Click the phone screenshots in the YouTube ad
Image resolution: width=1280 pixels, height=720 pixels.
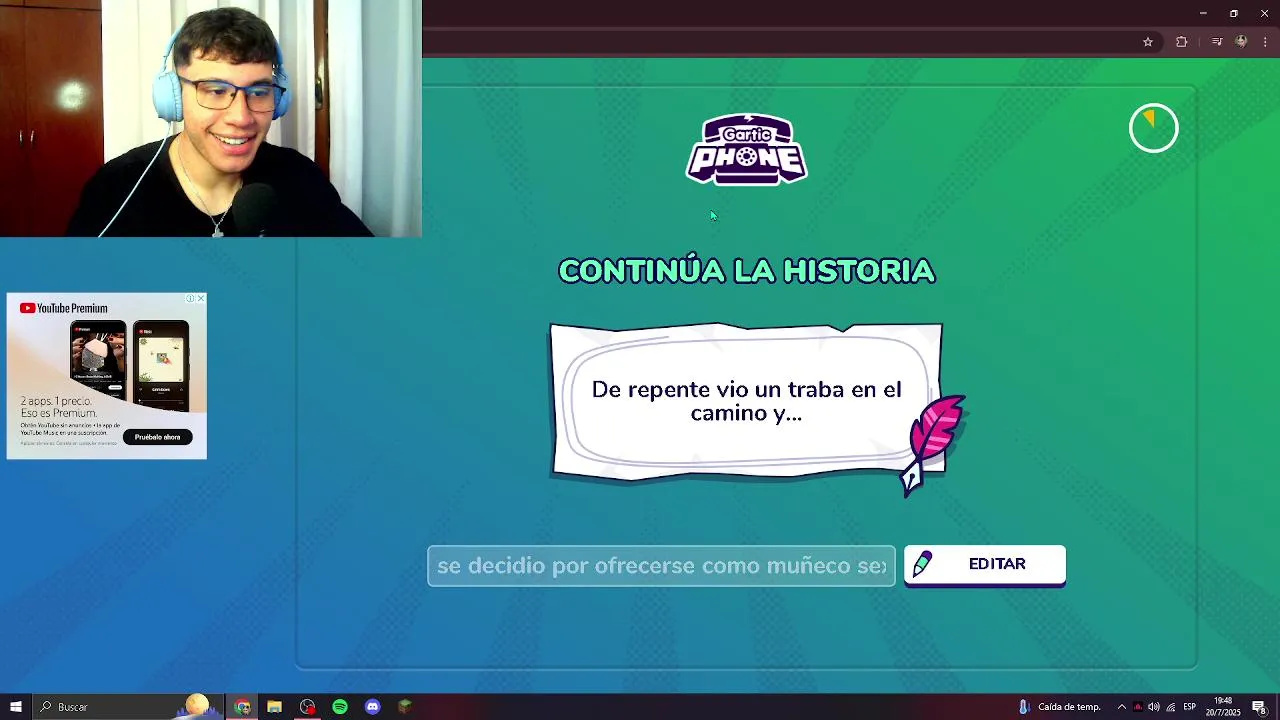click(128, 367)
